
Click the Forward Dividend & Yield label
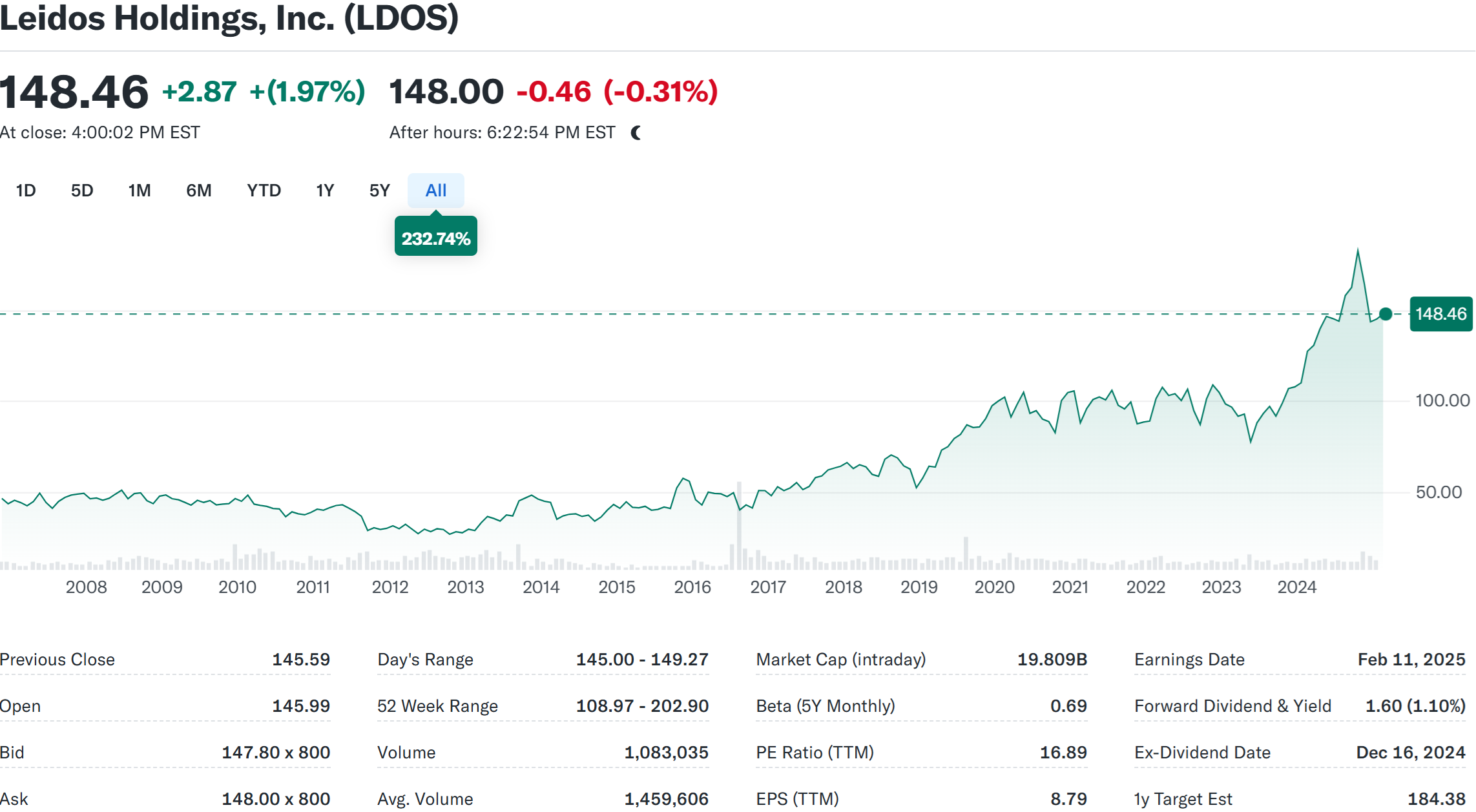tap(1232, 706)
